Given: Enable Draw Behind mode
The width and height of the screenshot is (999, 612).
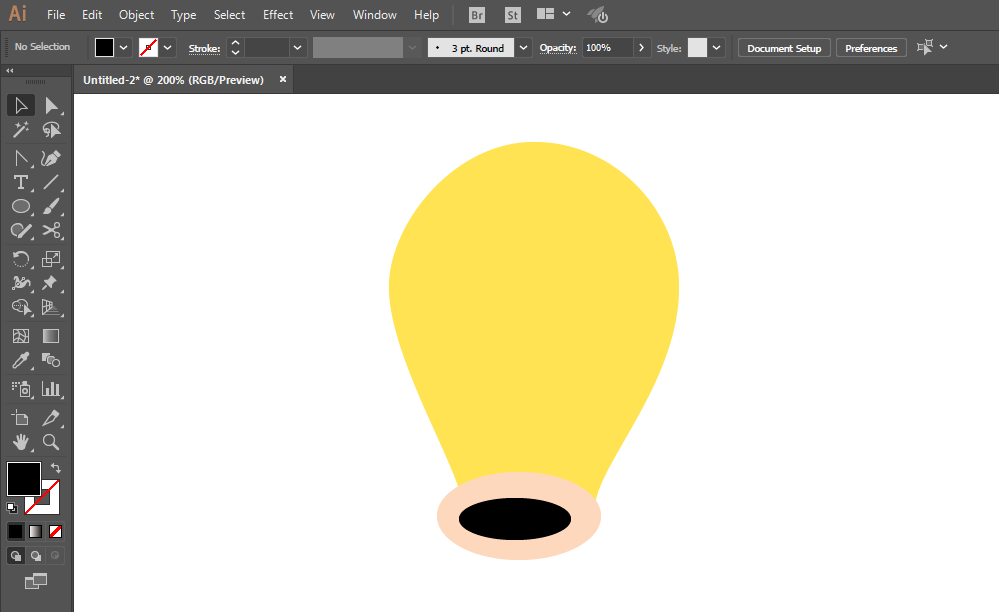Looking at the screenshot, I should tap(36, 556).
